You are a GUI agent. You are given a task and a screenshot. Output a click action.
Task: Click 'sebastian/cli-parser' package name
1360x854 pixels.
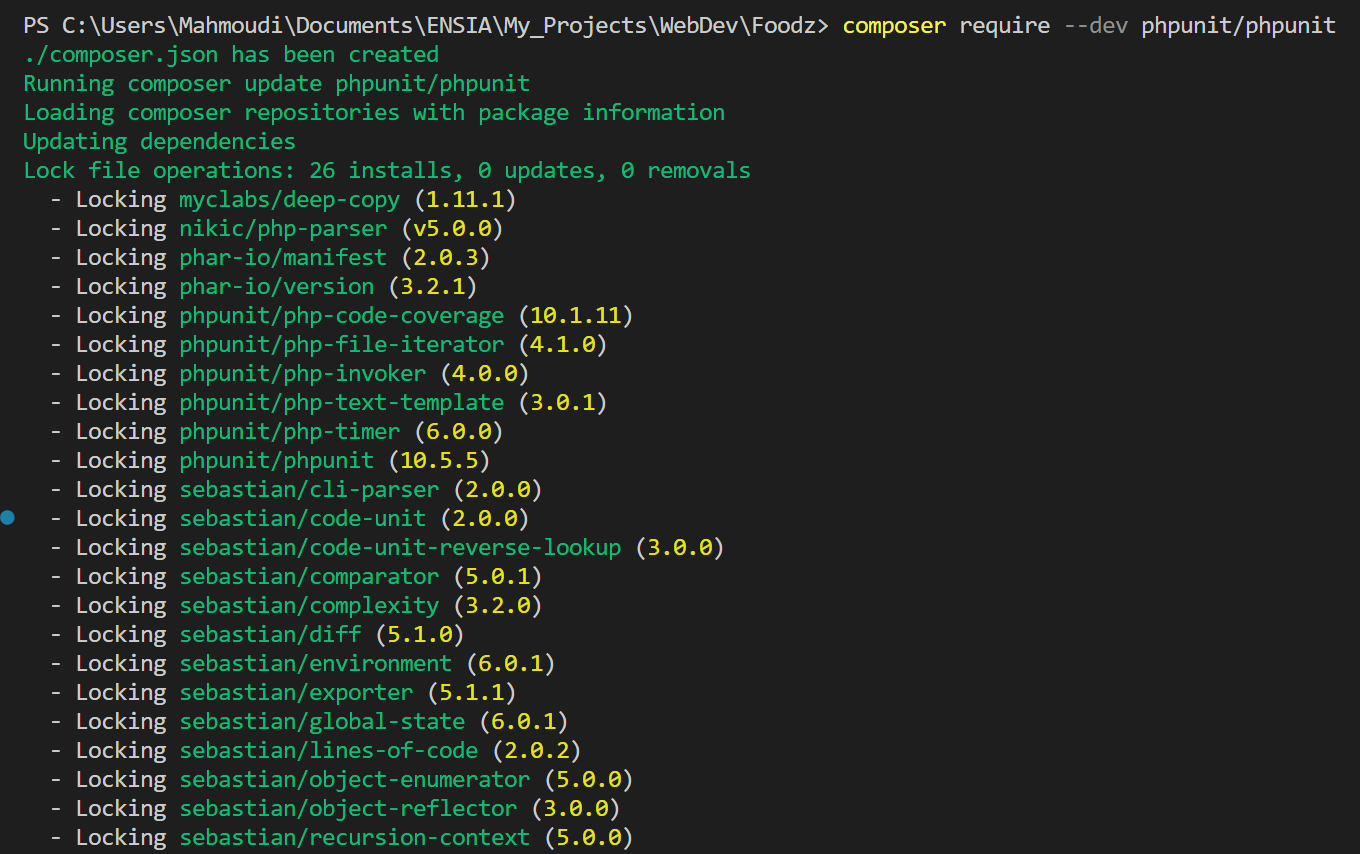309,489
